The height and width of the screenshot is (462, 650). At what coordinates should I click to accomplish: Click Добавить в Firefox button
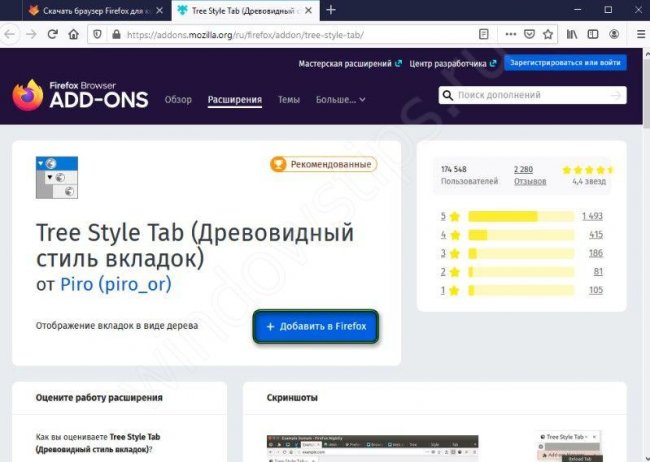coord(316,327)
